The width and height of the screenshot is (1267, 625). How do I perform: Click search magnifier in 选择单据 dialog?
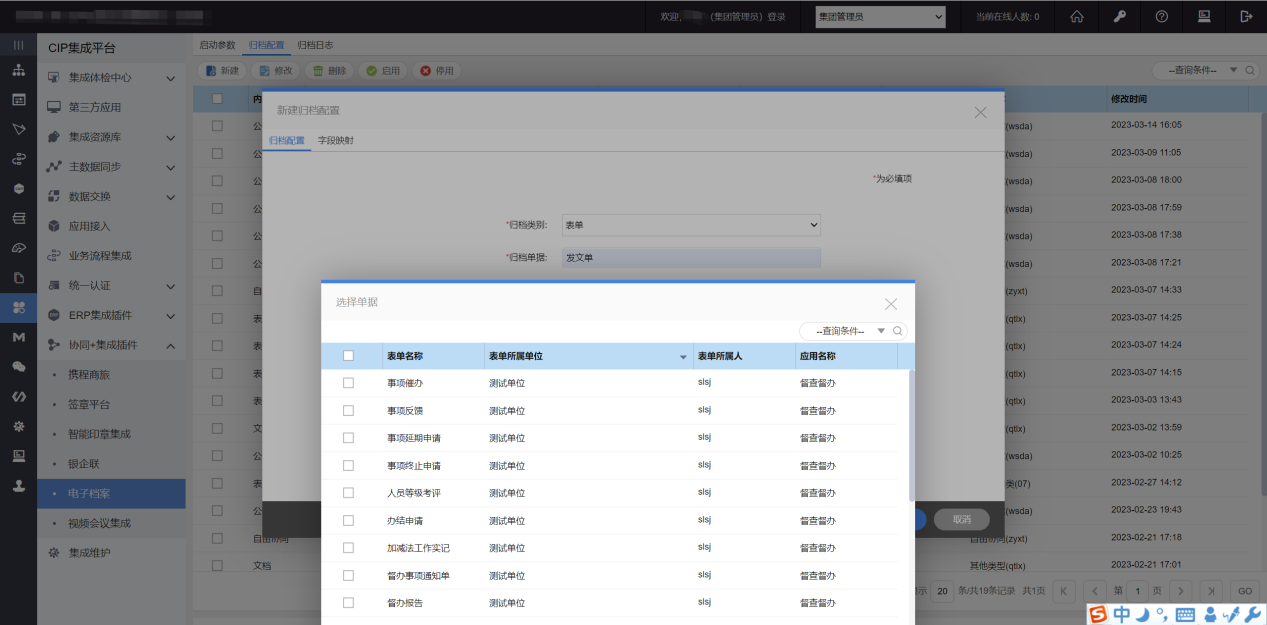click(897, 331)
